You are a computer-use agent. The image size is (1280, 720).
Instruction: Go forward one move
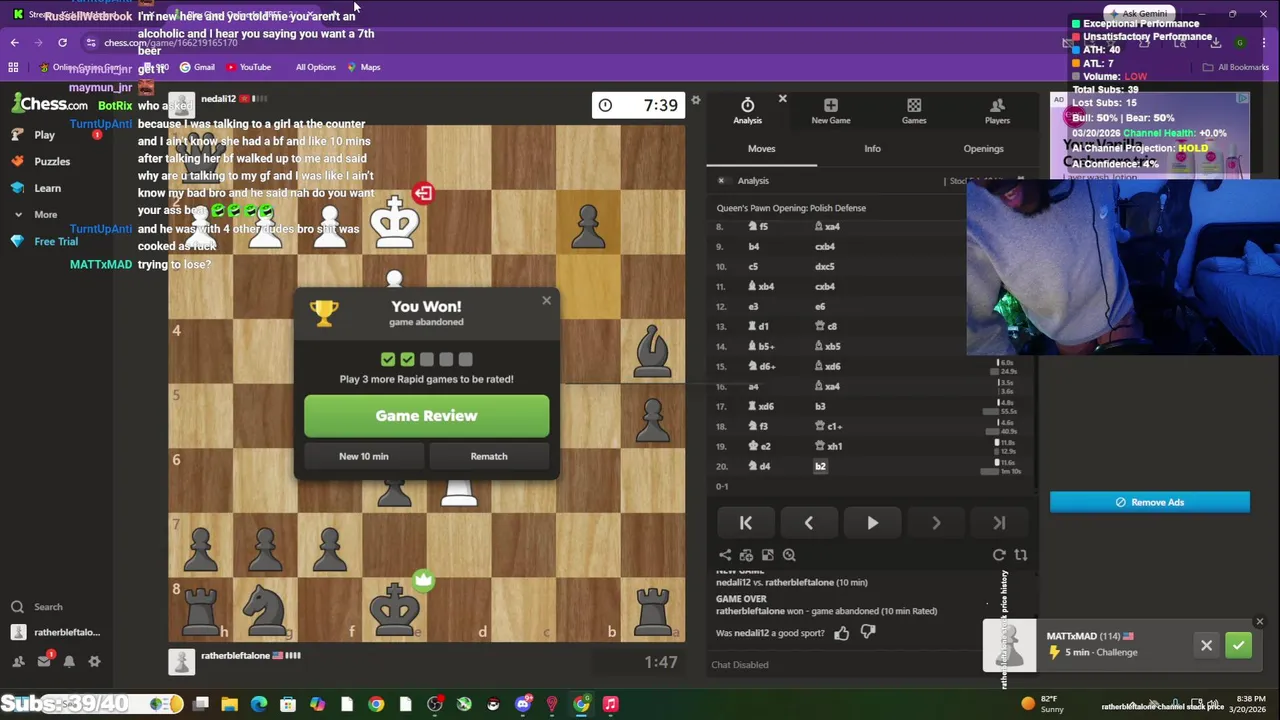point(935,523)
